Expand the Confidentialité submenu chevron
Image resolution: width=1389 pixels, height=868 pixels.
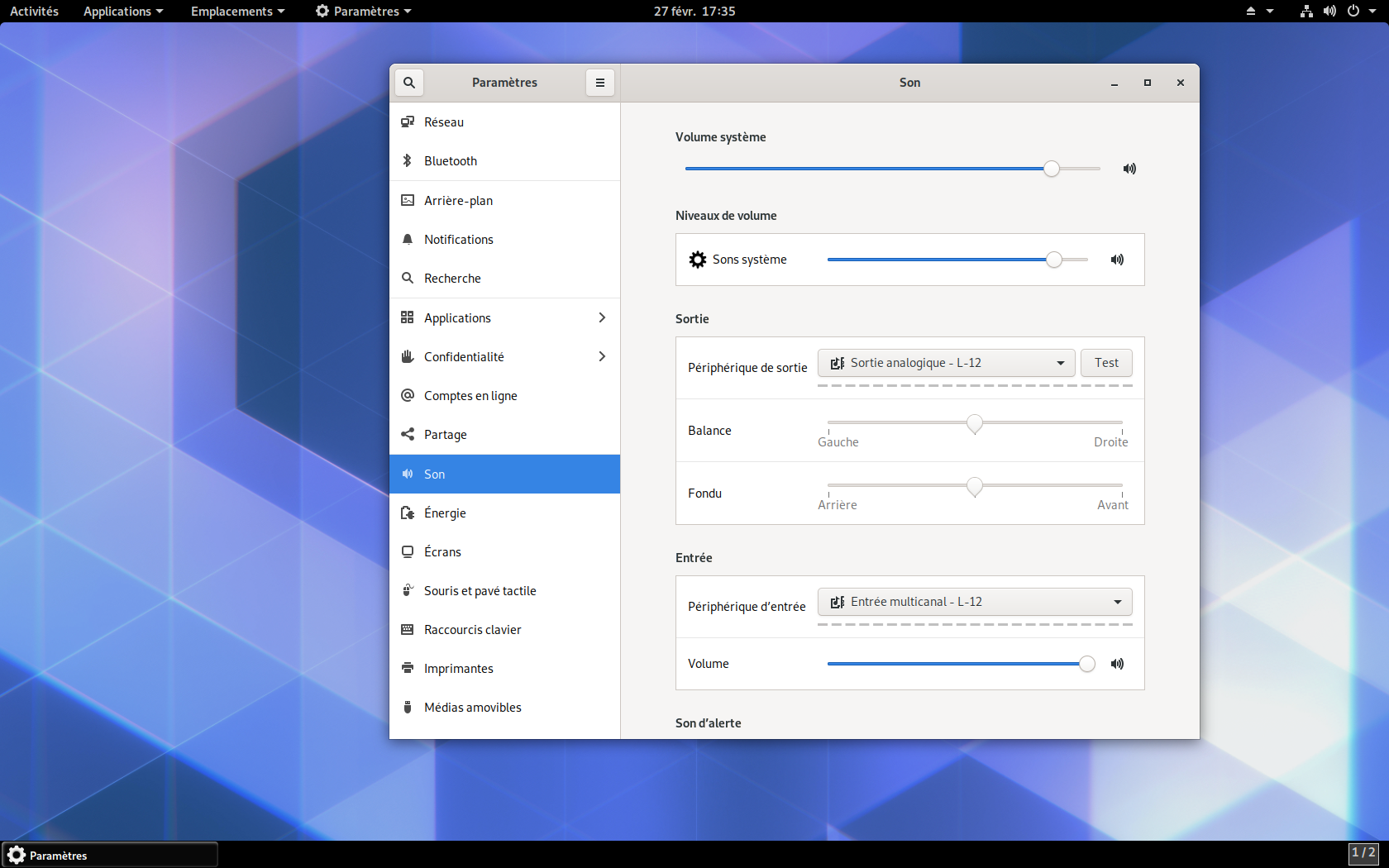602,357
